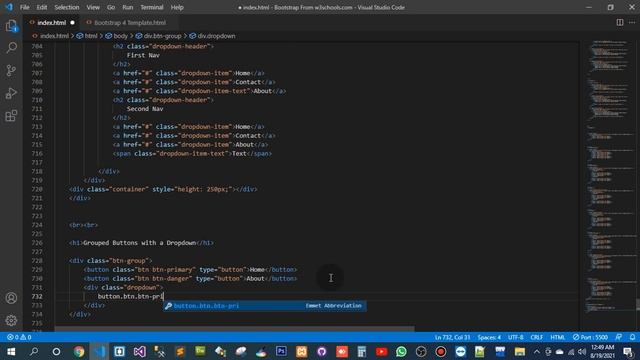
Task: Open the Selection menu
Action: pyautogui.click(x=67, y=7)
